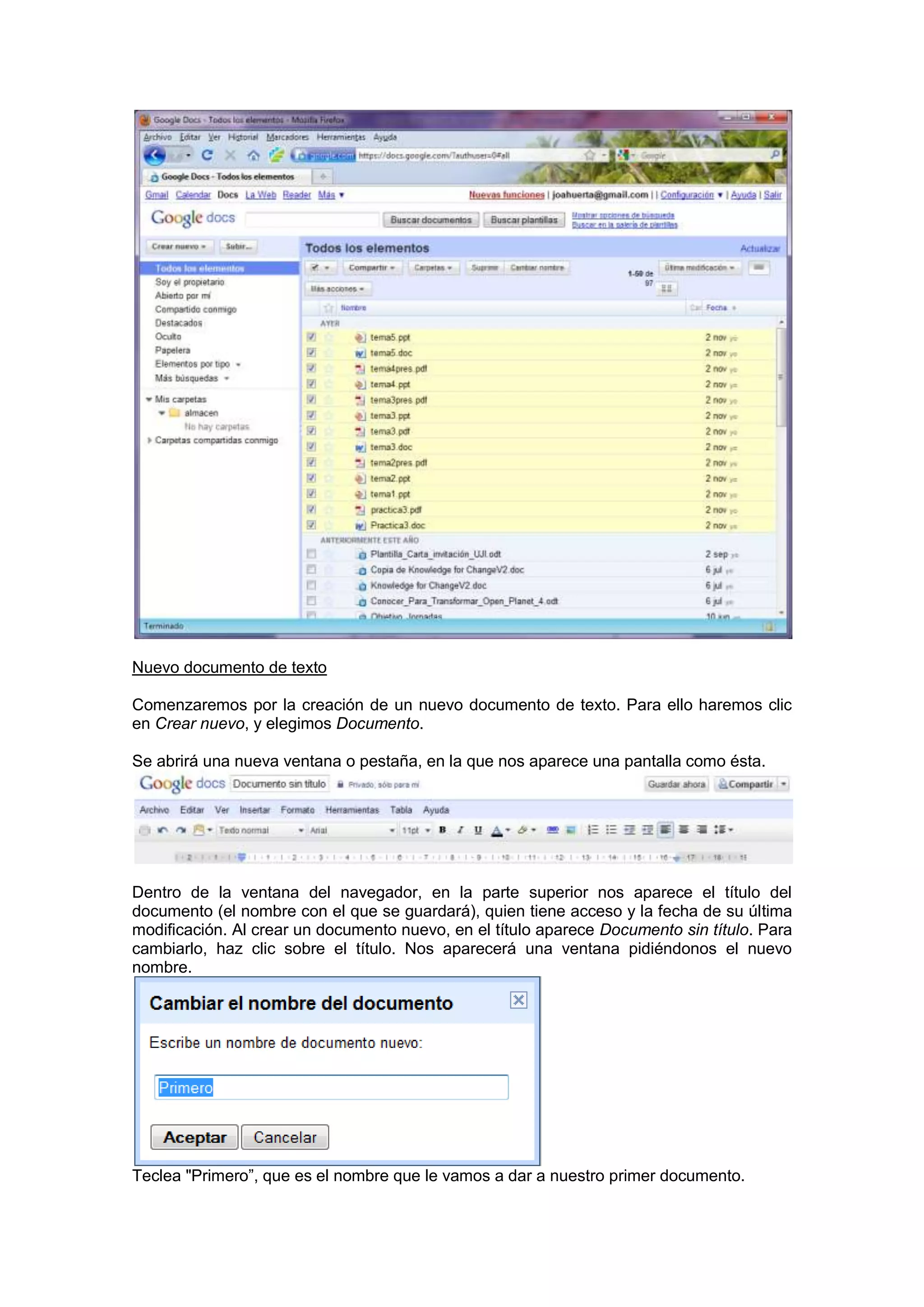Open the Marcadores menu in Firefox
This screenshot has height=1307, width=924.
[x=287, y=137]
